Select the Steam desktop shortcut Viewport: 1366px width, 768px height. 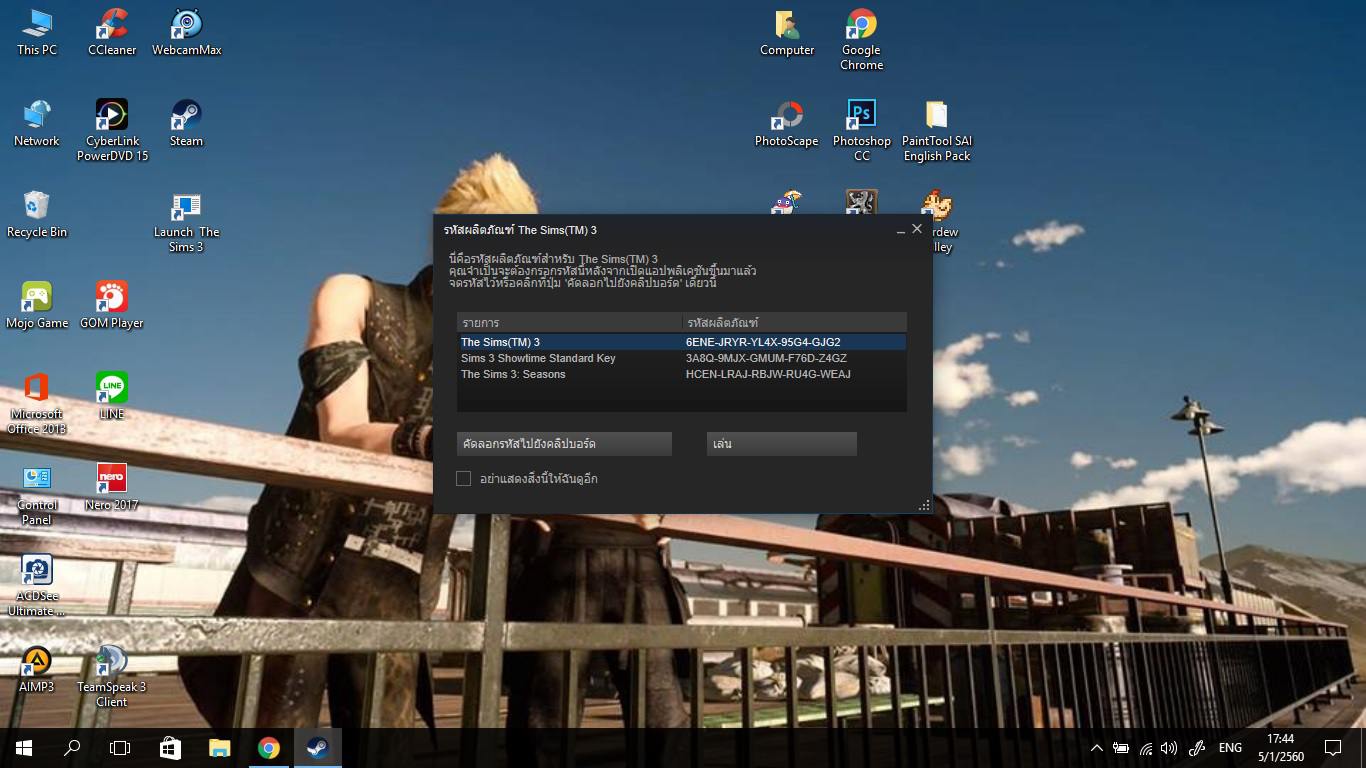coord(186,123)
